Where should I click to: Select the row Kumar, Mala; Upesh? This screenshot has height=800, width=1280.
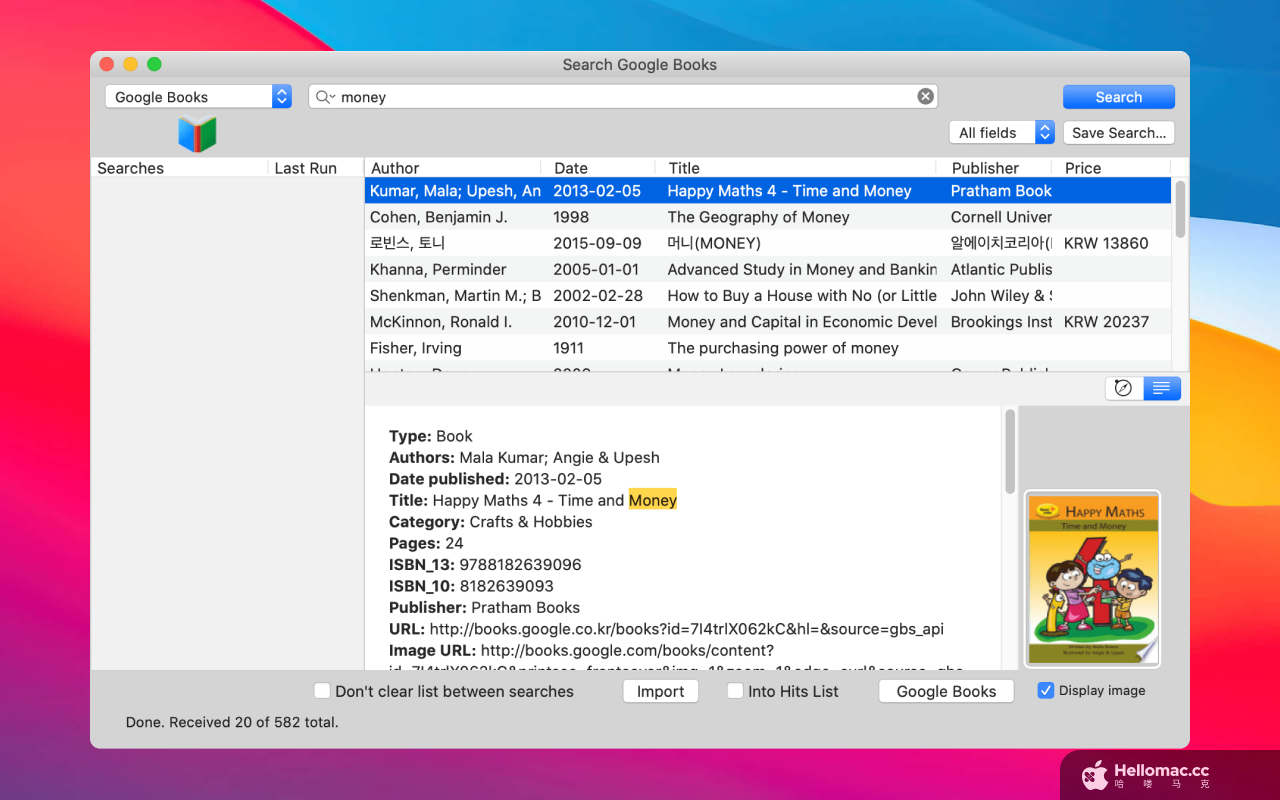[x=768, y=191]
